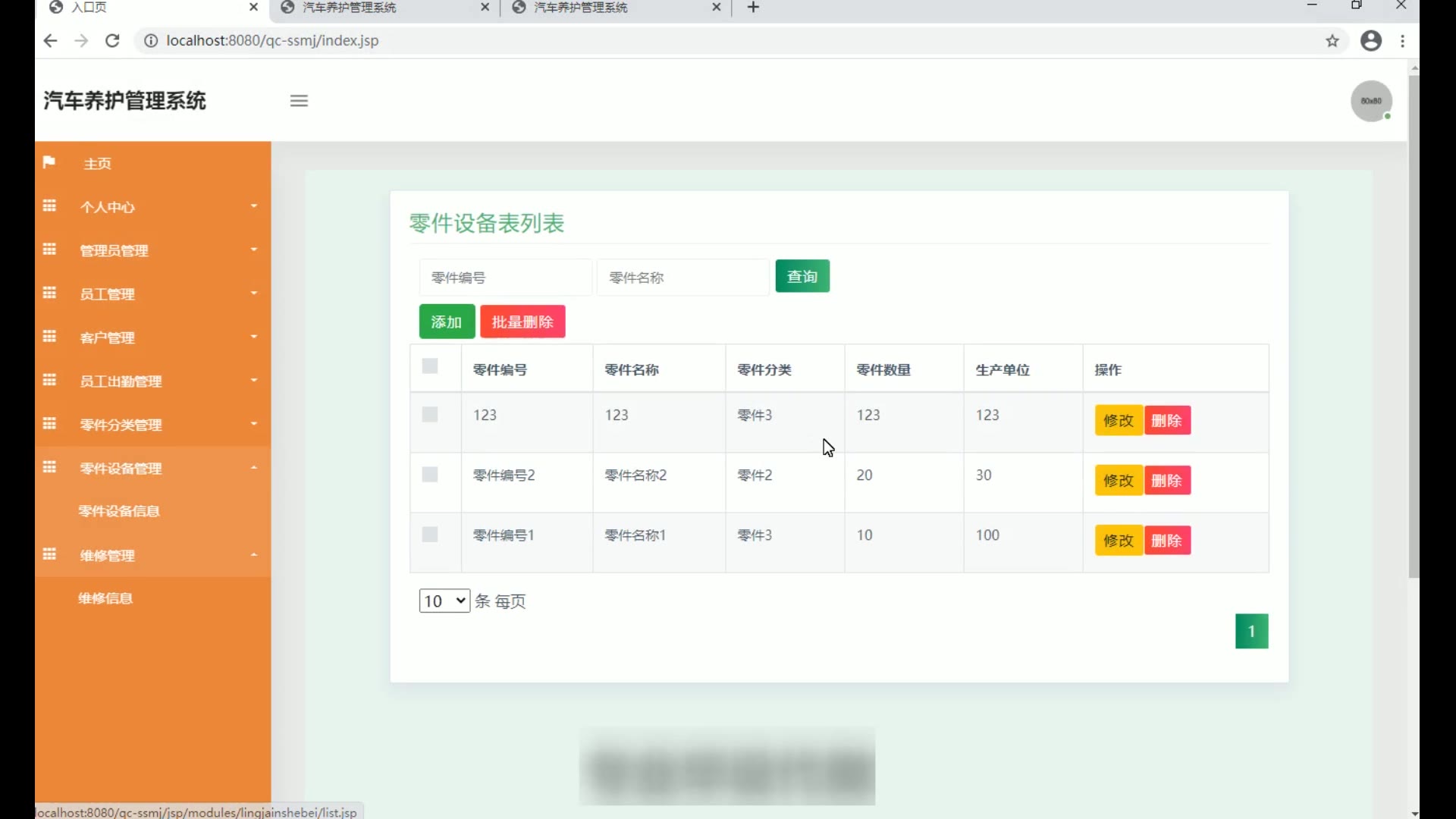Open the 维修信息 submenu item

coord(105,598)
